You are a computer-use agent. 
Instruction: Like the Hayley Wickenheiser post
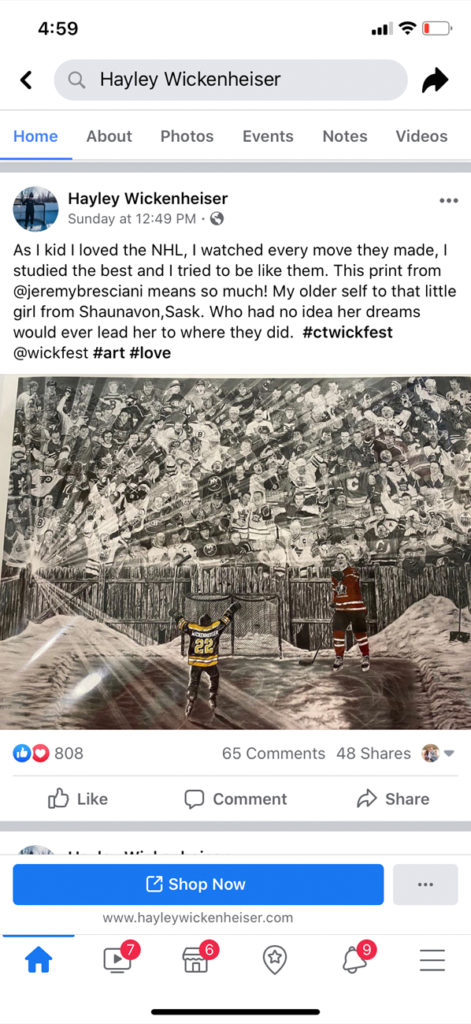pyautogui.click(x=78, y=799)
